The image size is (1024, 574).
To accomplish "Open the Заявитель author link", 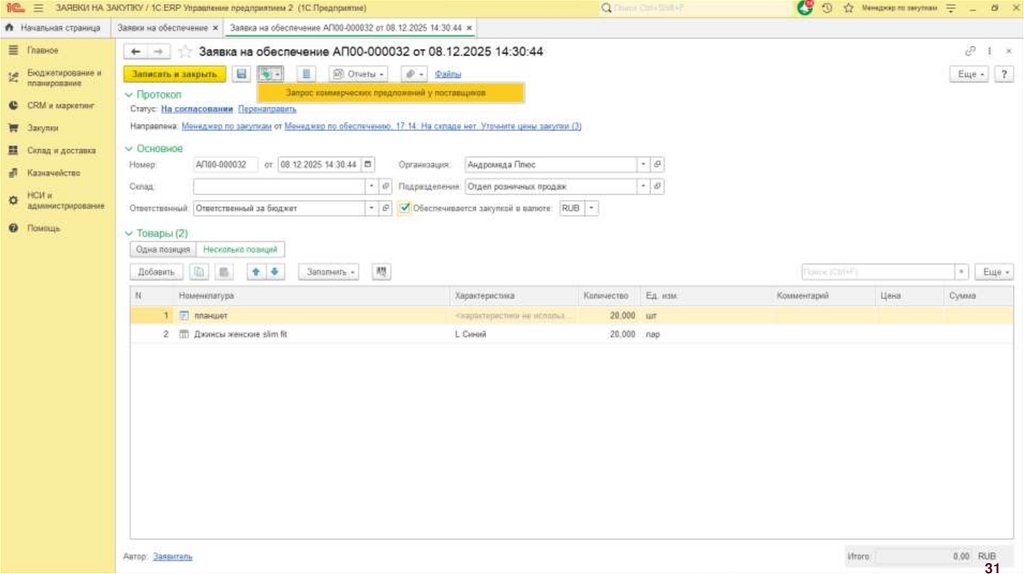I will (172, 556).
